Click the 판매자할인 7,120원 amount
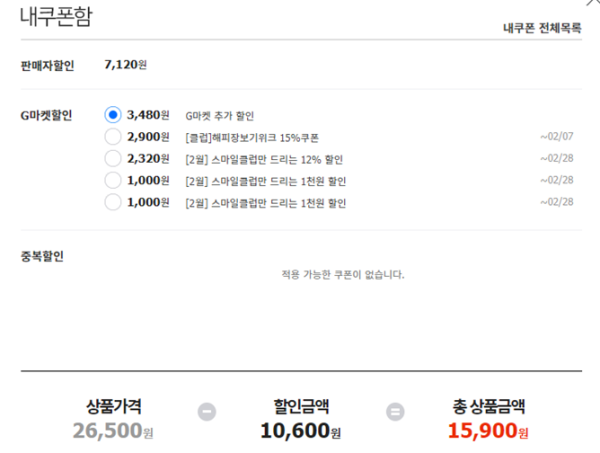The width and height of the screenshot is (600, 453). coord(126,65)
